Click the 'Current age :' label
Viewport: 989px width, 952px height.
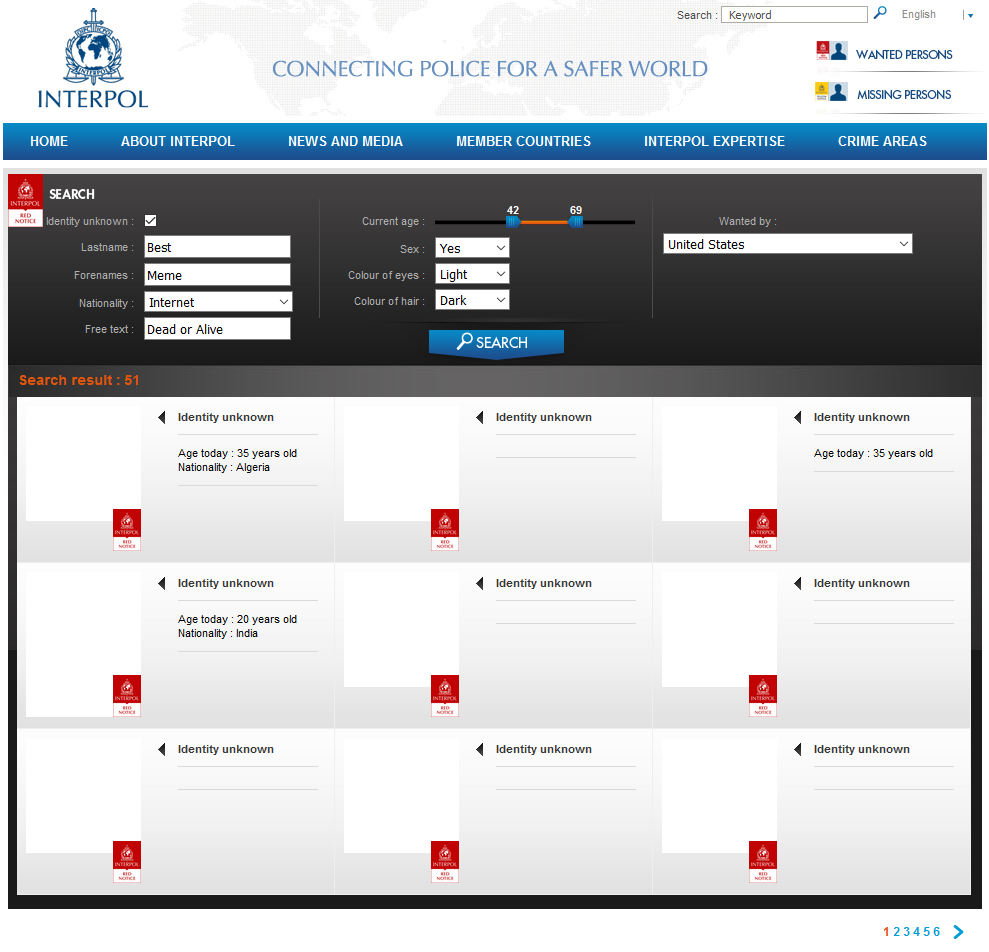click(394, 221)
